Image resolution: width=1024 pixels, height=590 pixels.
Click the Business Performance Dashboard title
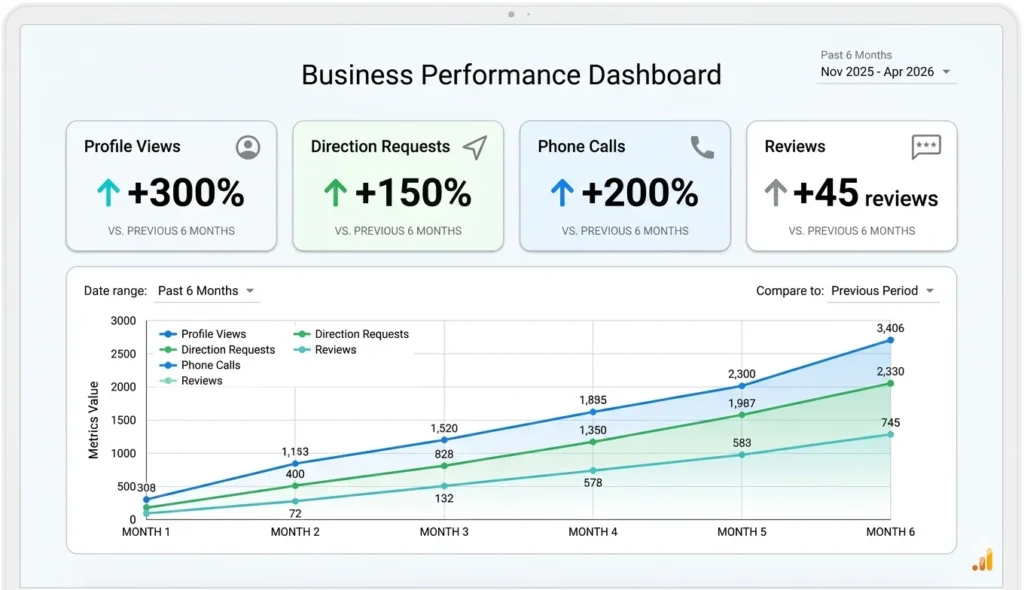pyautogui.click(x=511, y=74)
